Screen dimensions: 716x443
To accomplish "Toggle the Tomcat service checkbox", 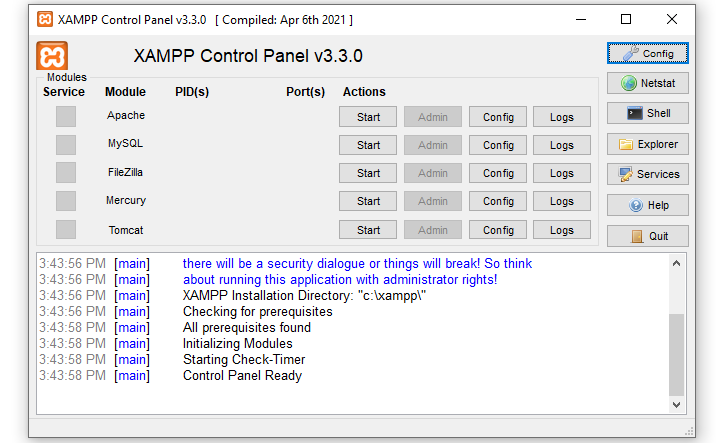I will point(66,229).
